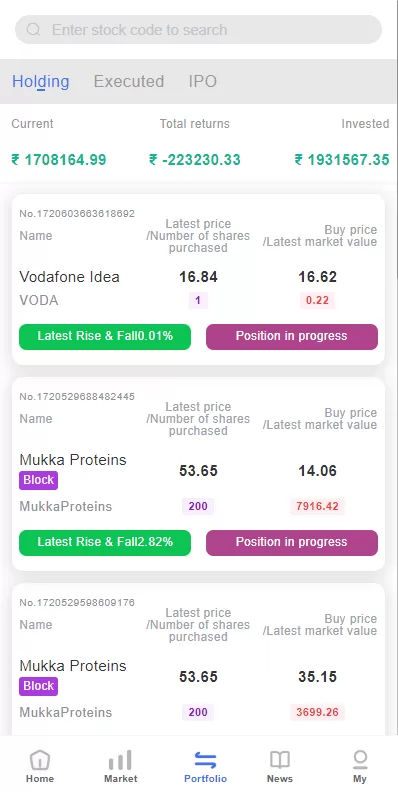Open the Market bar chart icon
This screenshot has width=398, height=792.
click(120, 760)
